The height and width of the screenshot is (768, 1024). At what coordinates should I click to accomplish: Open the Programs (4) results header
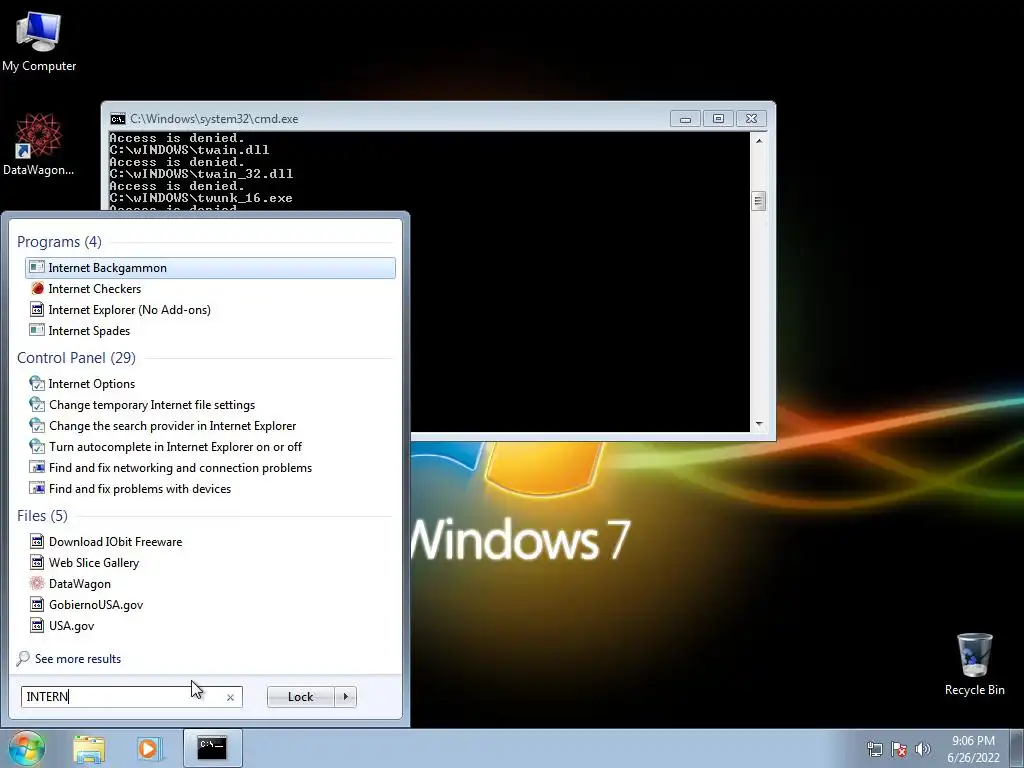pyautogui.click(x=59, y=242)
